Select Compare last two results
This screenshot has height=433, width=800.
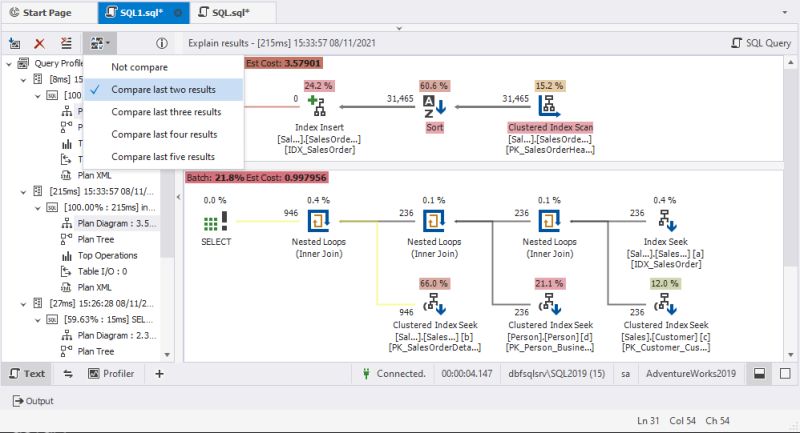163,90
